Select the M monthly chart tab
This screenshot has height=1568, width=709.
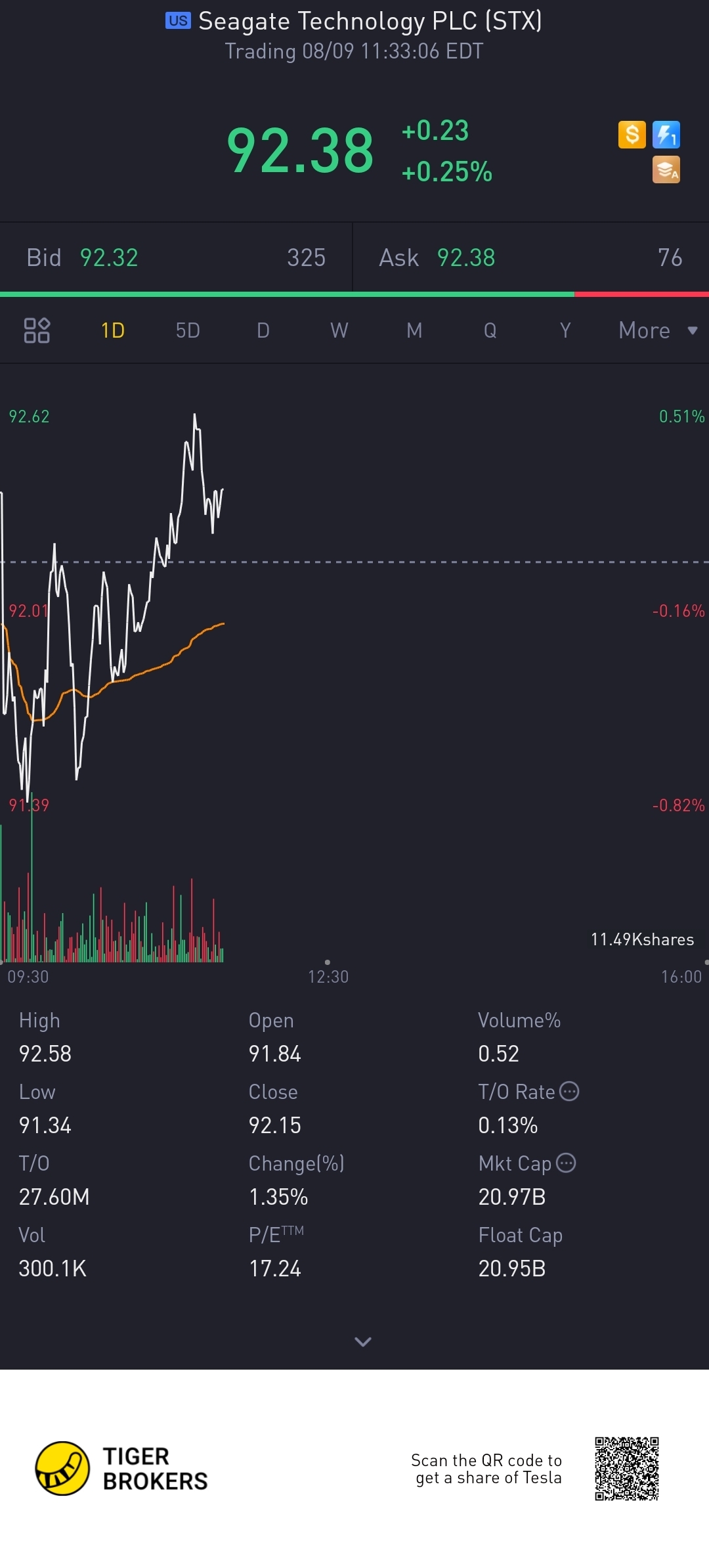pos(414,330)
